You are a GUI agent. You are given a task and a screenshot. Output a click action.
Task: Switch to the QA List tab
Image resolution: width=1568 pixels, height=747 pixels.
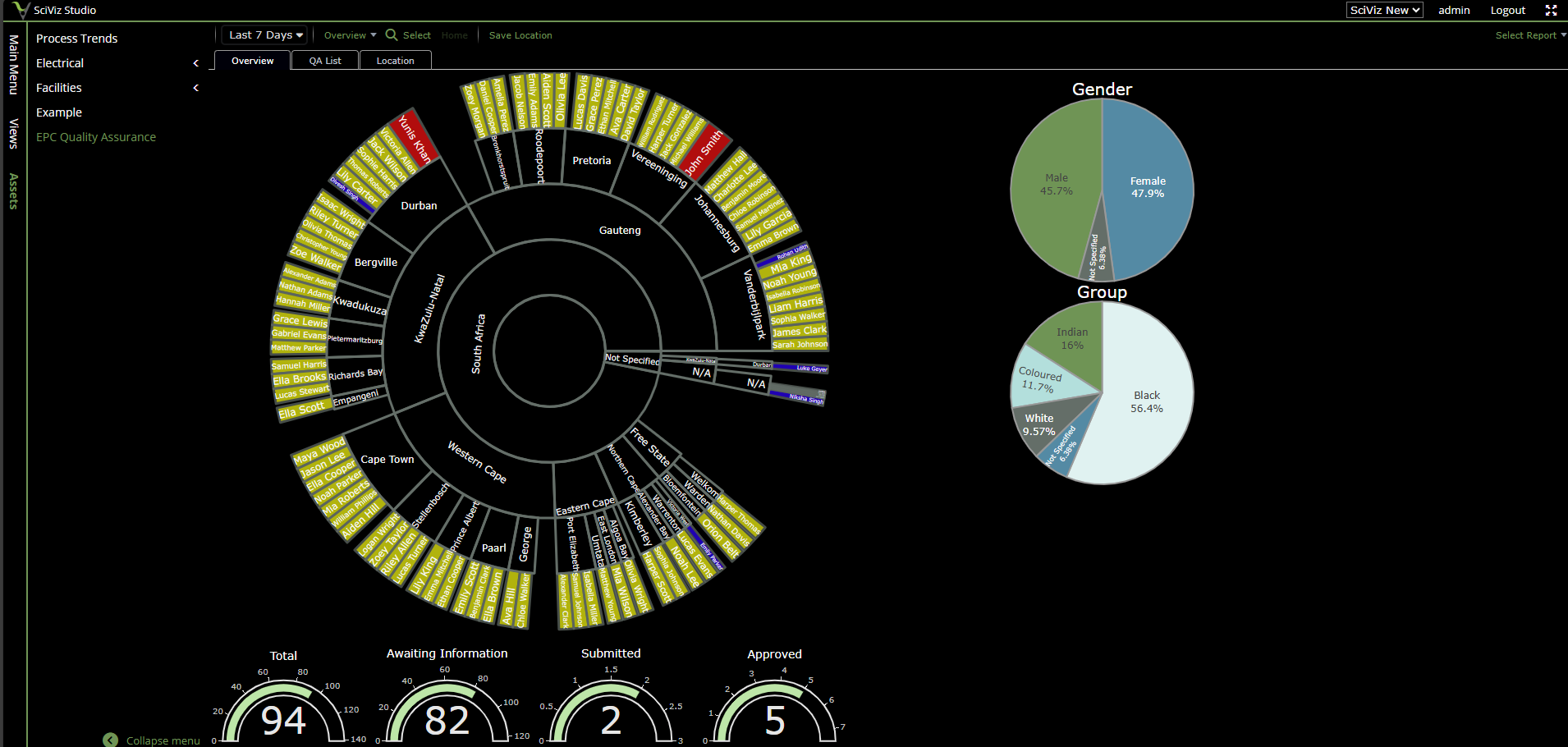(325, 61)
